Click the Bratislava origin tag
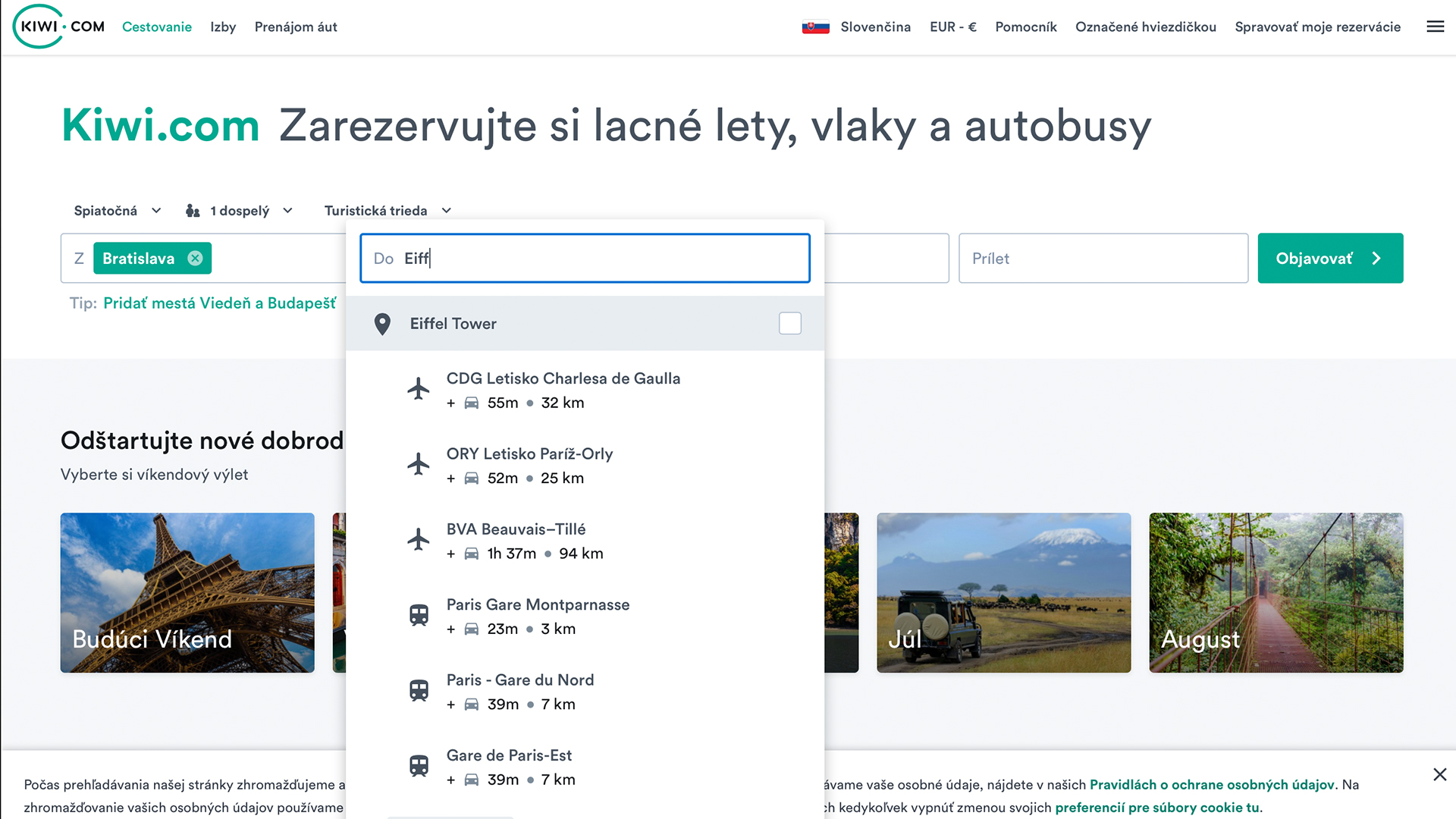This screenshot has width=1456, height=819. tap(152, 259)
